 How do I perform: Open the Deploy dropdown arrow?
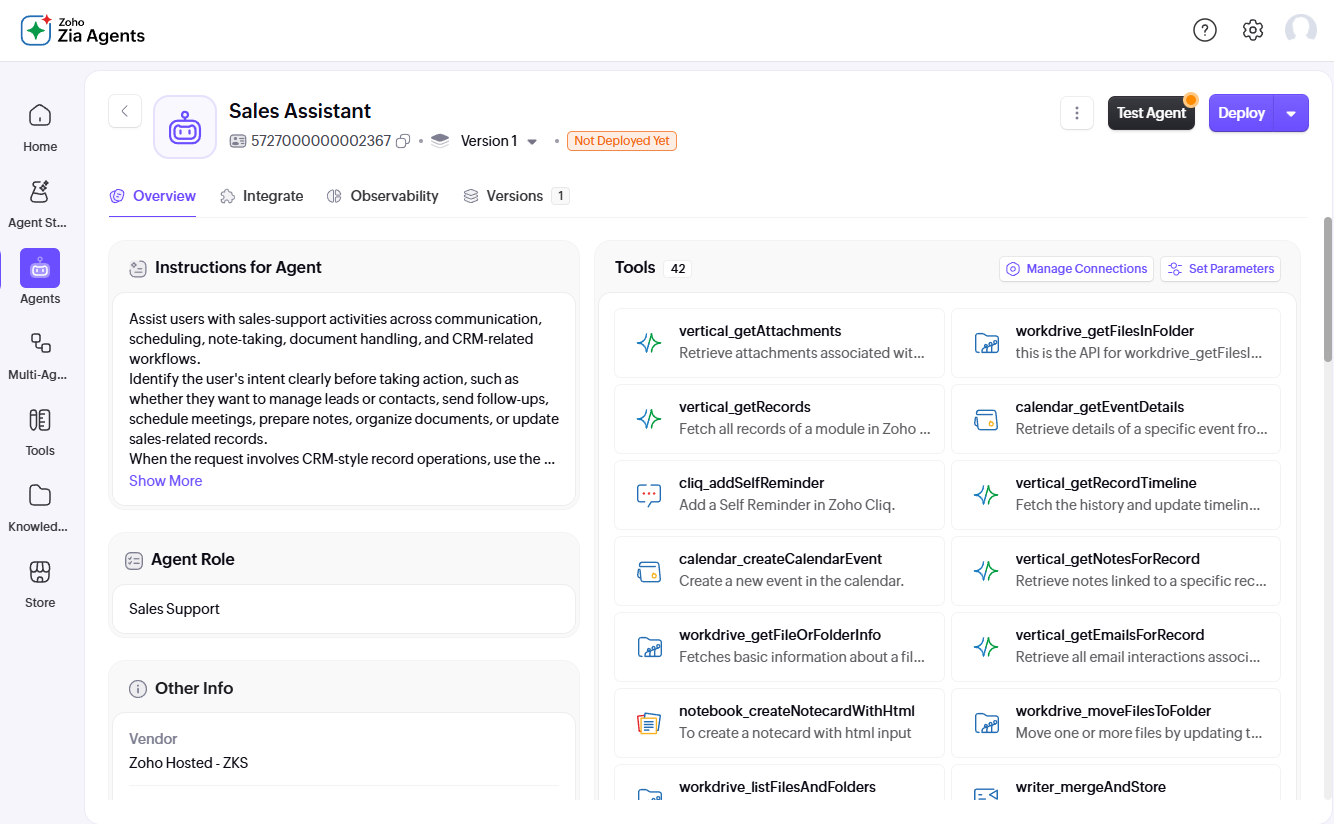pos(1291,113)
